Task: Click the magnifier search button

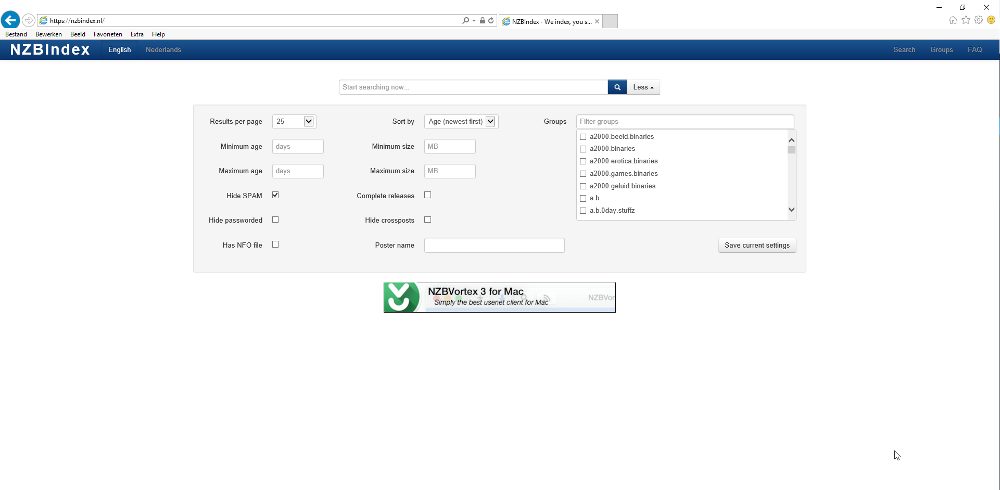Action: tap(617, 87)
